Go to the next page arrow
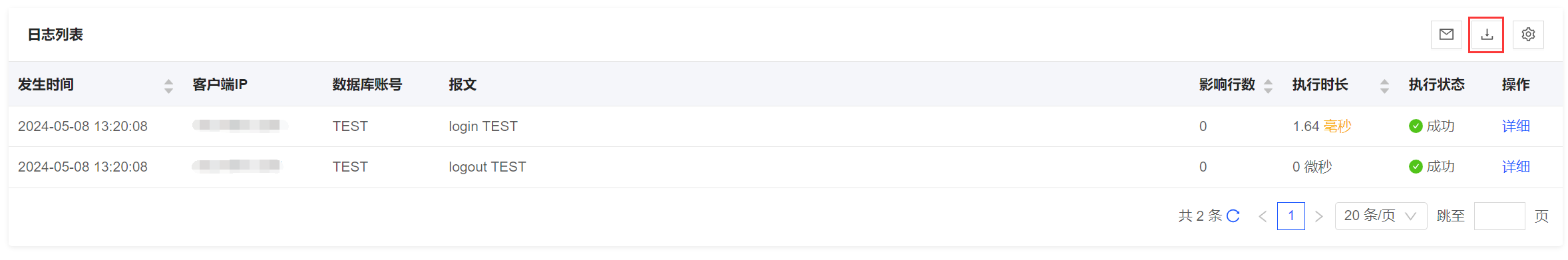Viewport: 1568px width, 260px height. click(1319, 216)
